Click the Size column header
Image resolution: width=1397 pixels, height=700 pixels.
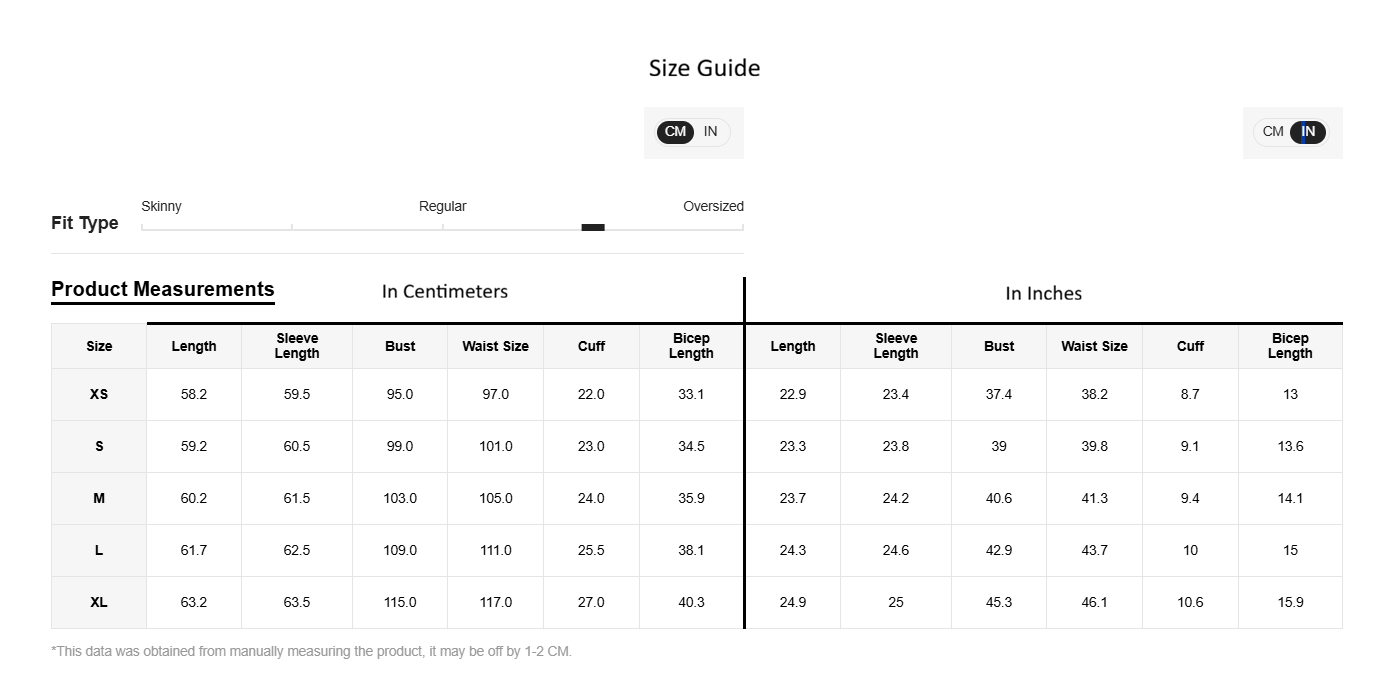coord(99,346)
